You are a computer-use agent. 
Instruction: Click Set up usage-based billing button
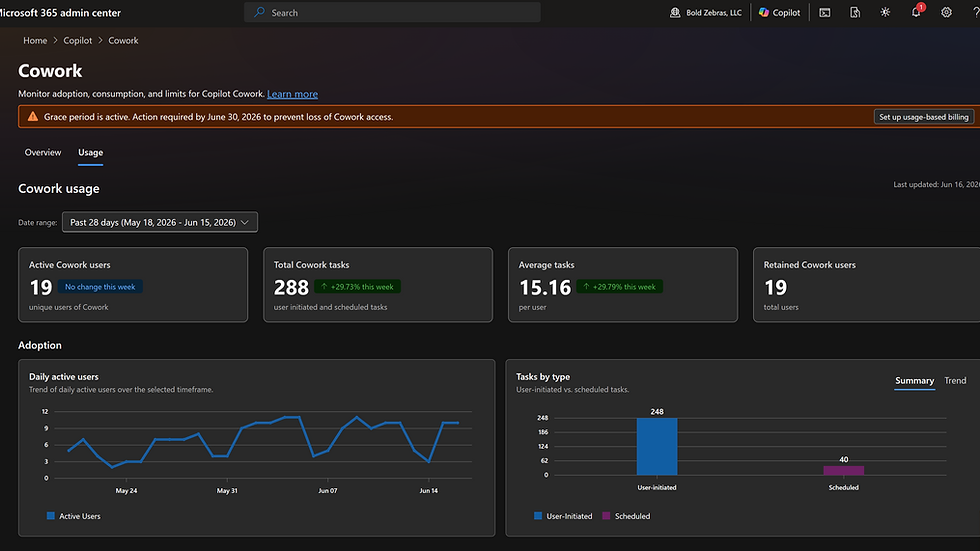[x=923, y=117]
